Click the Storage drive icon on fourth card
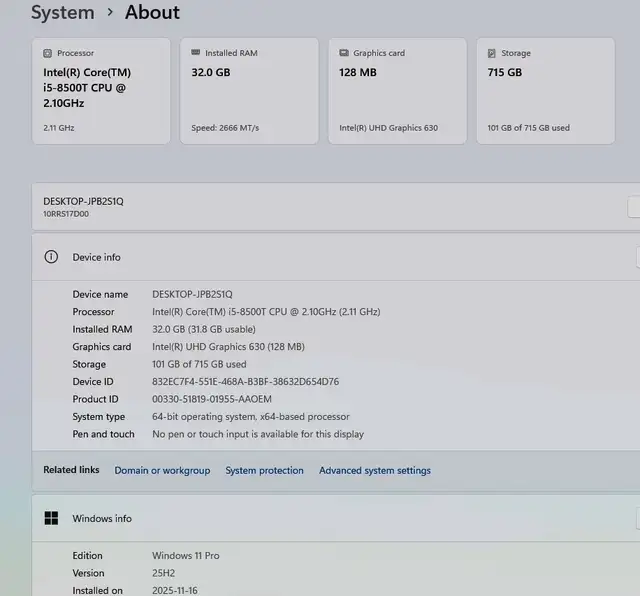Screen dimensions: 640x596 [492, 53]
